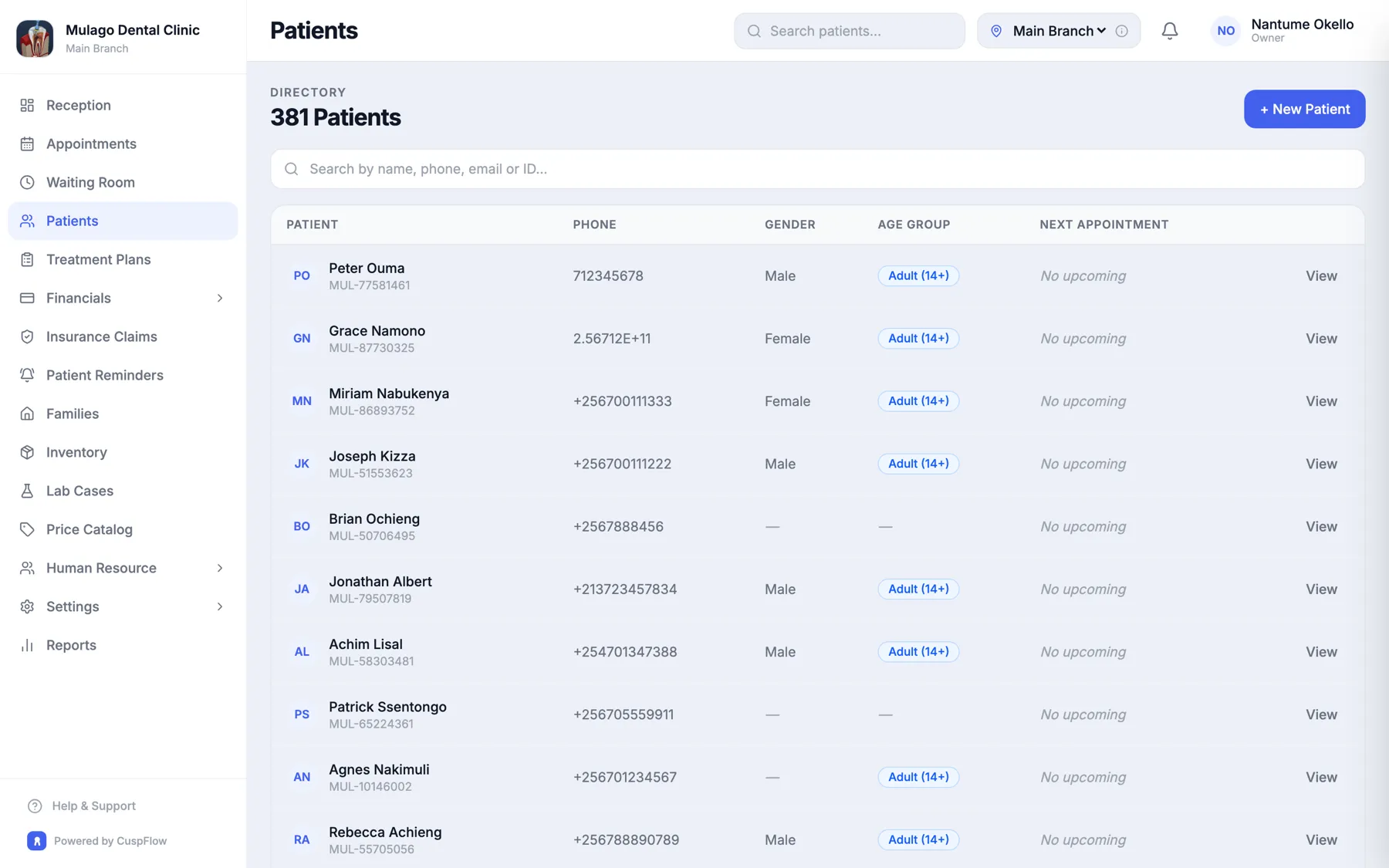View Patrick Ssentongo's record
The width and height of the screenshot is (1389, 868).
click(1321, 714)
